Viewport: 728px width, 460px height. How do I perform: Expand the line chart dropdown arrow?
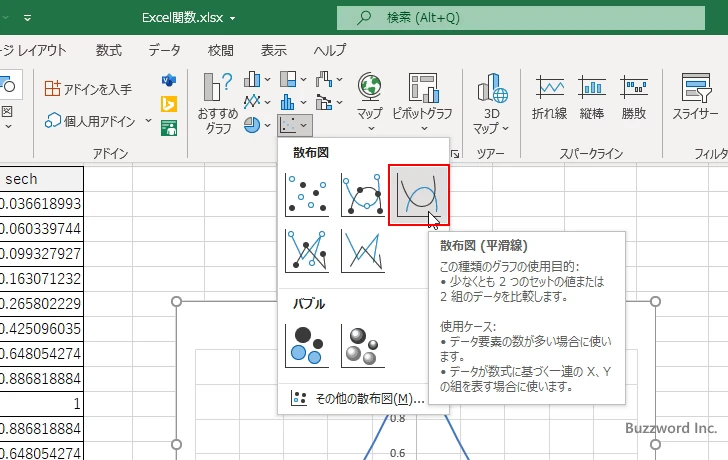tap(267, 102)
